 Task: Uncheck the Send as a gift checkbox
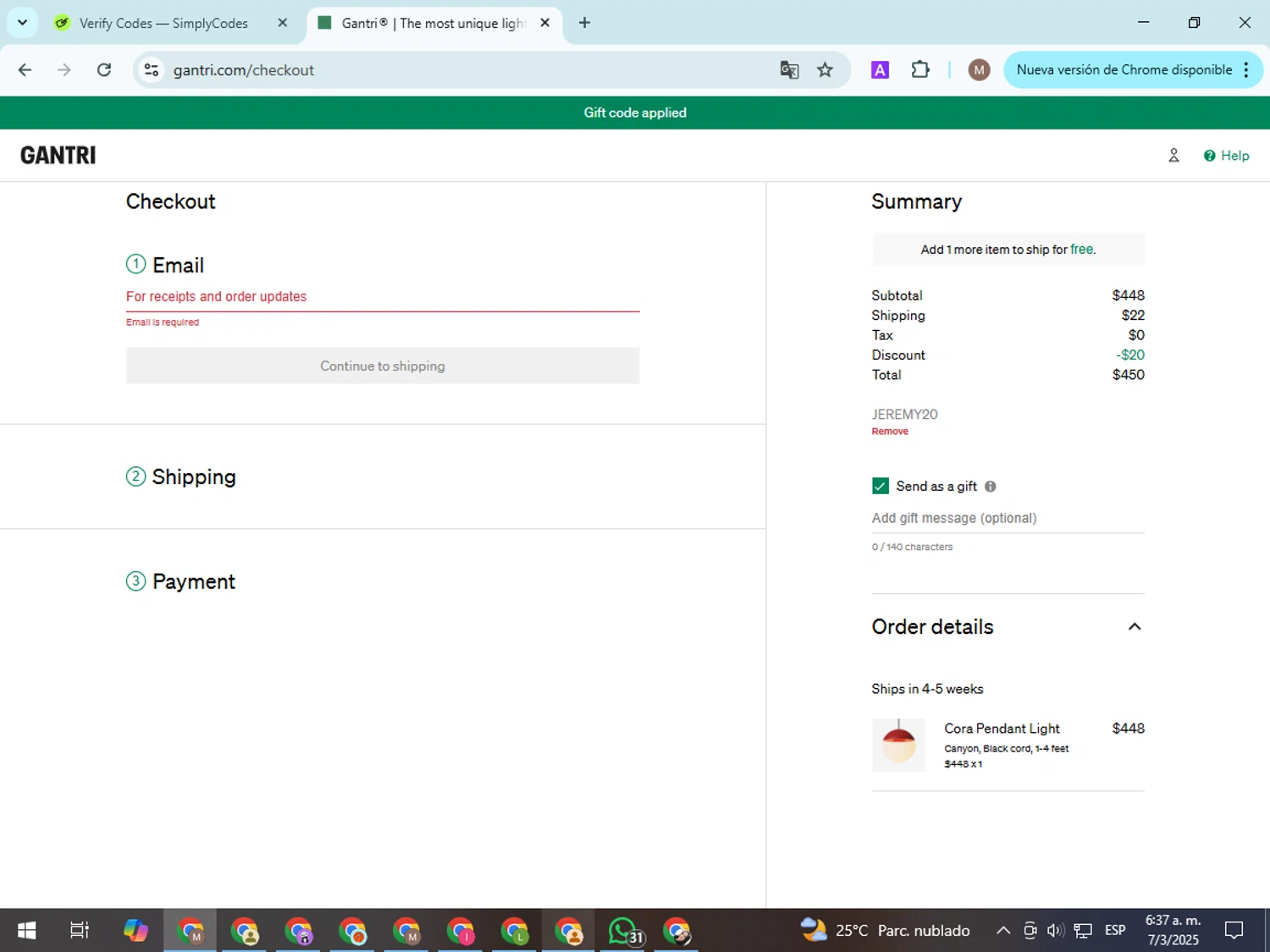[881, 486]
